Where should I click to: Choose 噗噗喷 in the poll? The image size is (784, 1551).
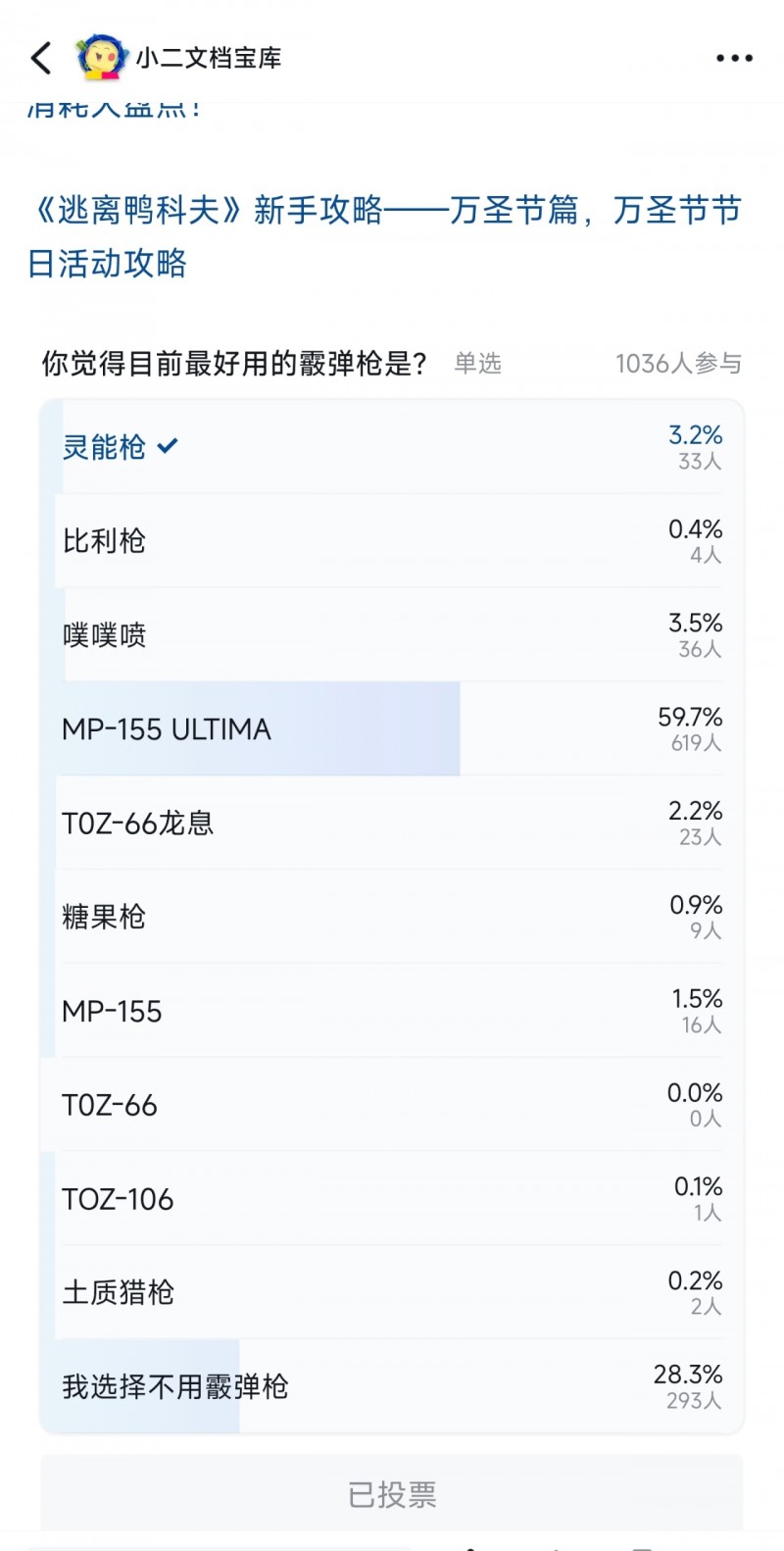click(x=392, y=635)
